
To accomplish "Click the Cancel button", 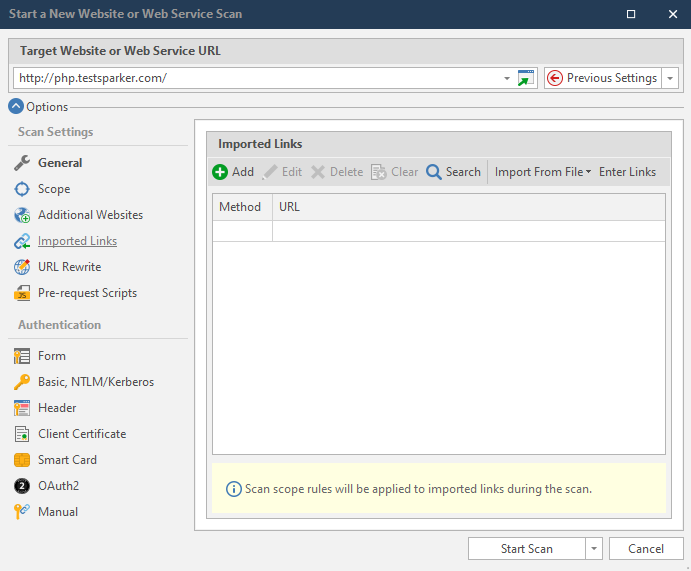I will pyautogui.click(x=646, y=549).
